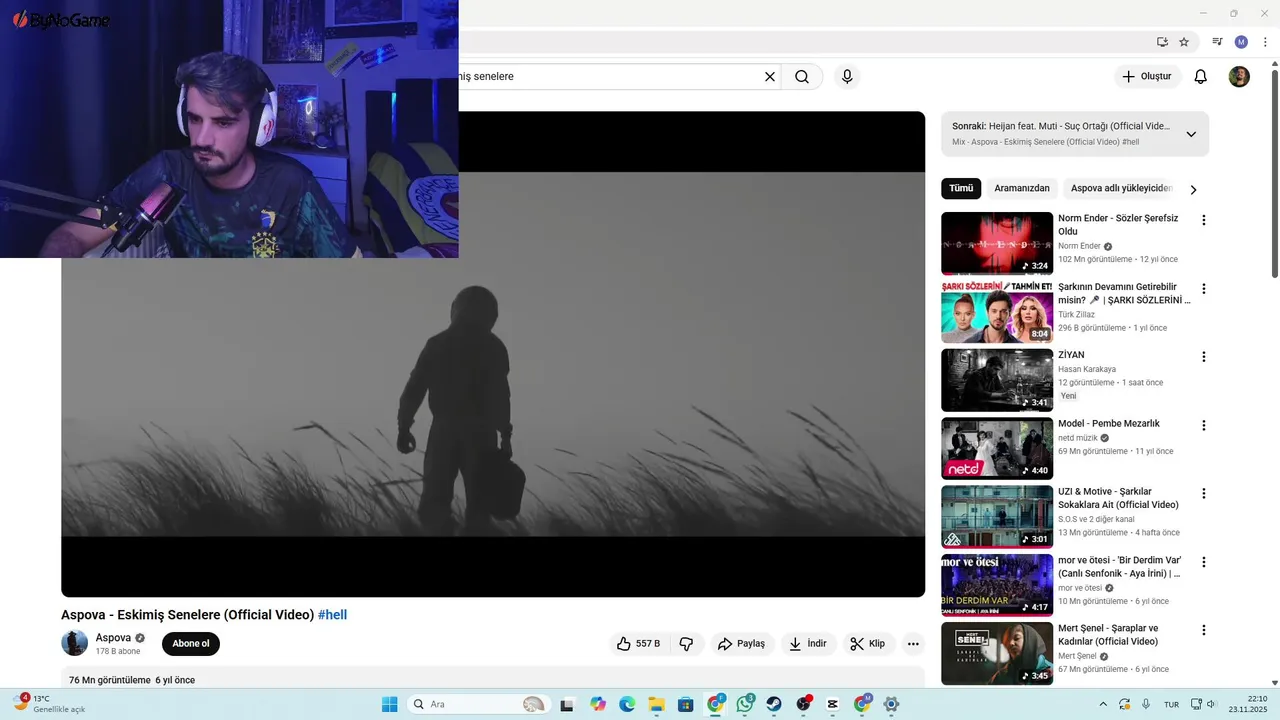
Task: Open more actions three-dot button under video
Action: pos(913,644)
